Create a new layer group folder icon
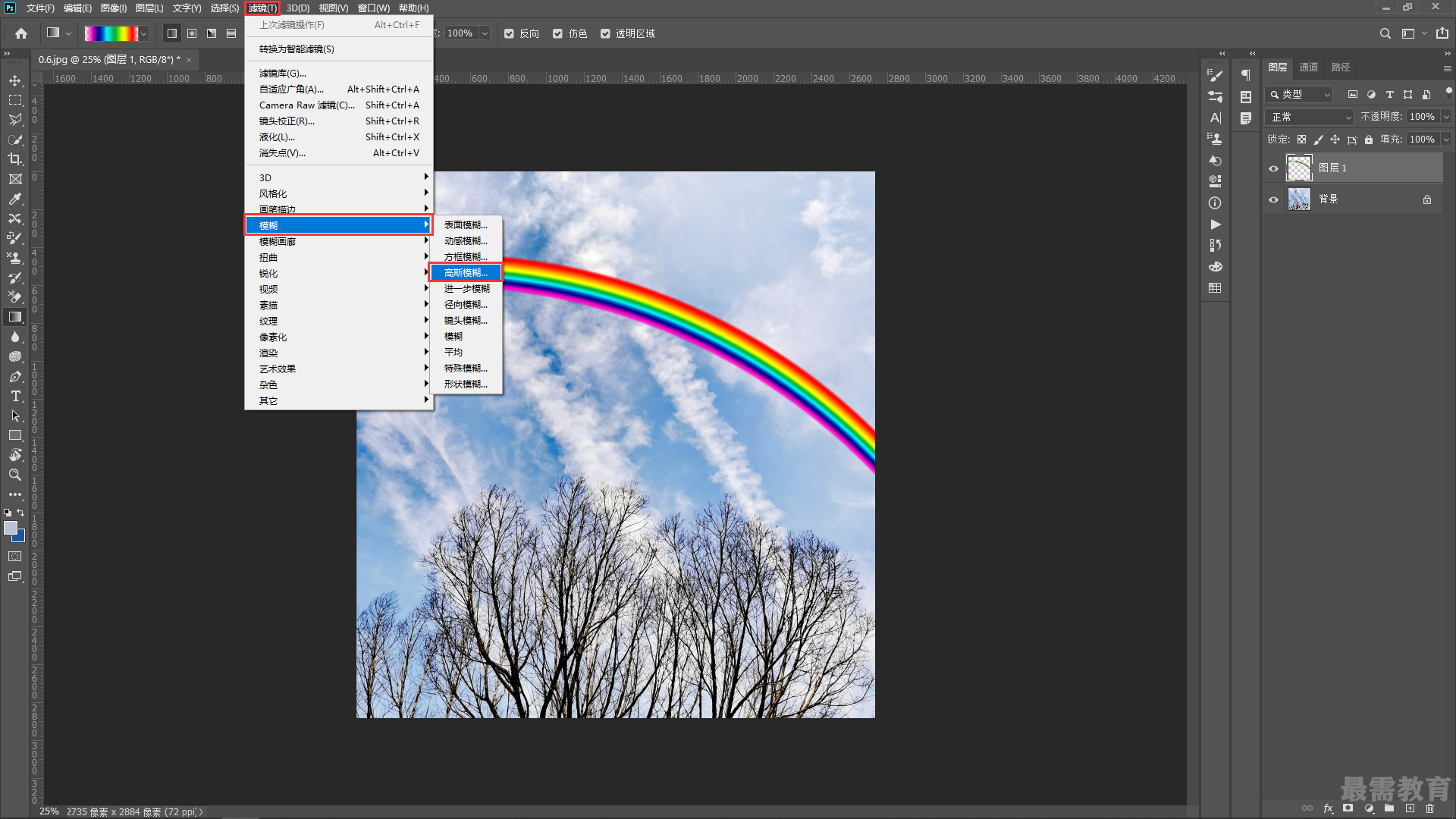Screen dimensions: 1456x819 click(1389, 808)
